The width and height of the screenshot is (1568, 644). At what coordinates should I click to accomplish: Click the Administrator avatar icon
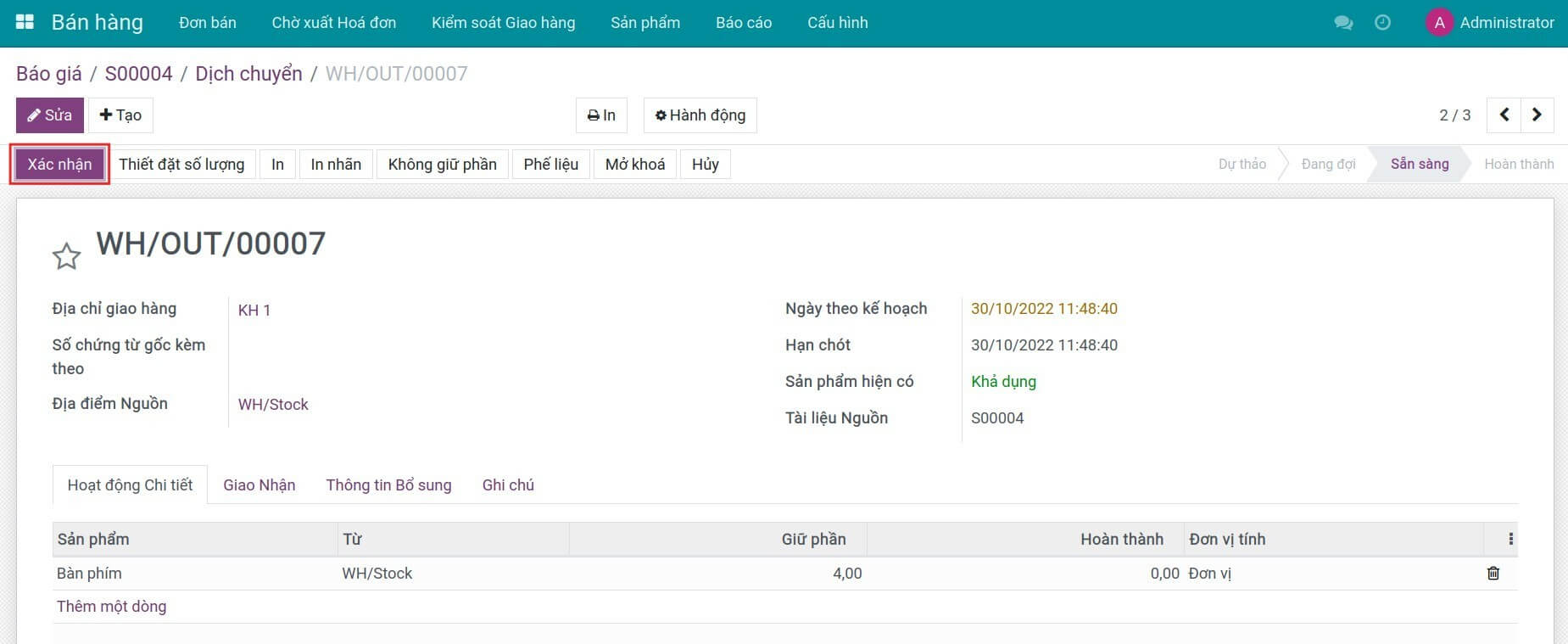(x=1439, y=23)
